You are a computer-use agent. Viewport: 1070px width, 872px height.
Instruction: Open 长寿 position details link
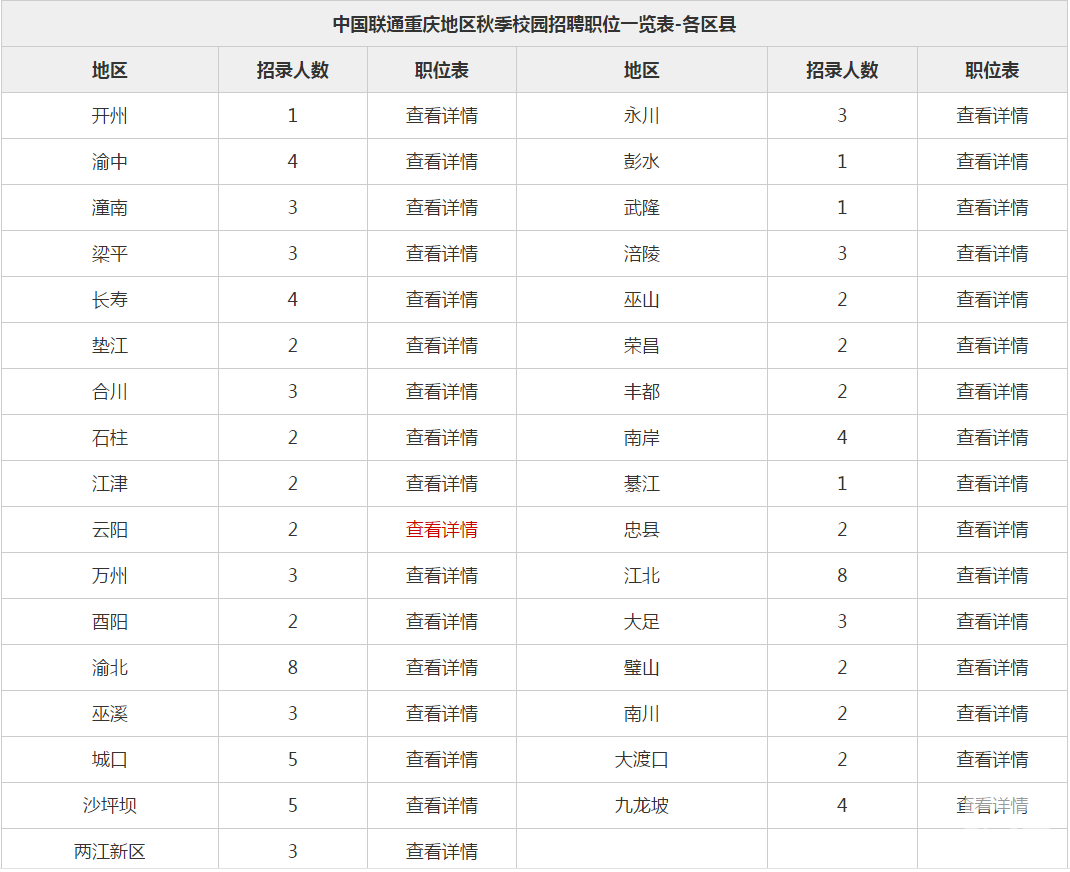[x=442, y=300]
